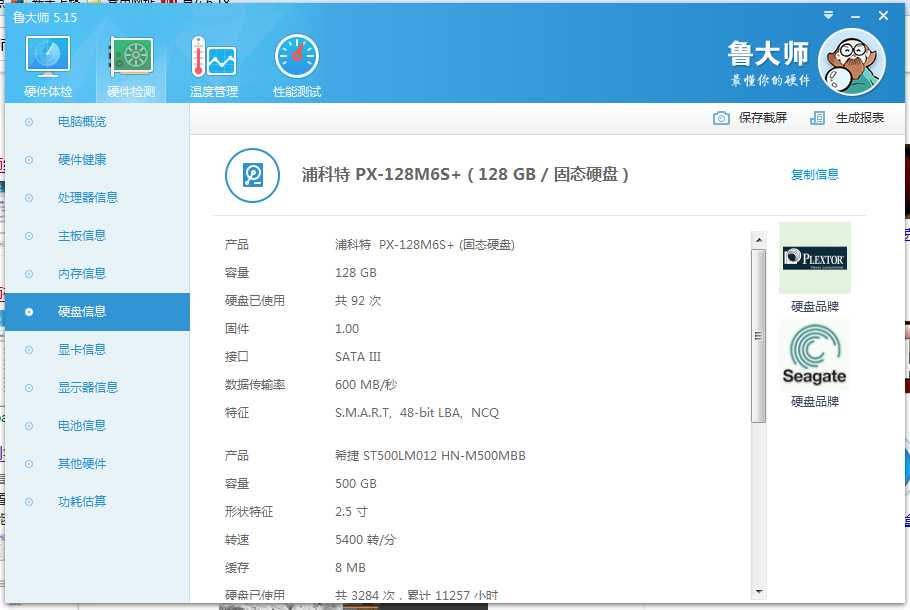This screenshot has height=610, width=910.
Task: Click the scrollbar up arrow
Action: click(x=759, y=240)
